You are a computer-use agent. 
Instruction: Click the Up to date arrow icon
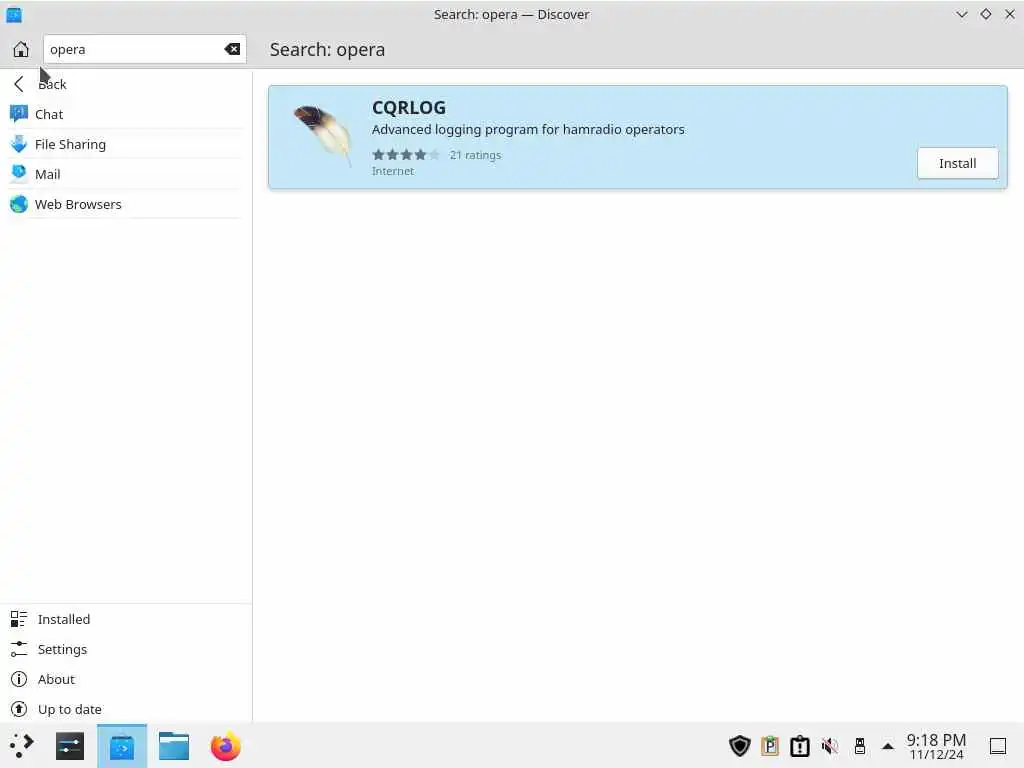pos(19,709)
